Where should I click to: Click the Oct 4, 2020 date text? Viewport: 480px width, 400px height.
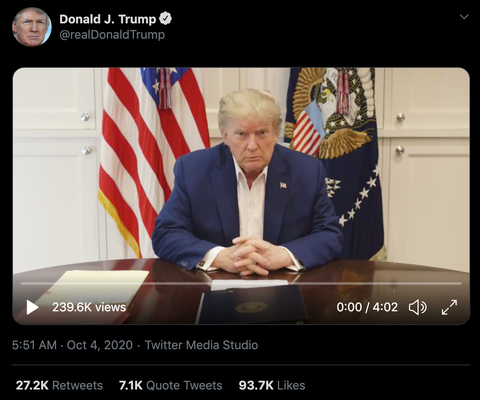(100, 345)
